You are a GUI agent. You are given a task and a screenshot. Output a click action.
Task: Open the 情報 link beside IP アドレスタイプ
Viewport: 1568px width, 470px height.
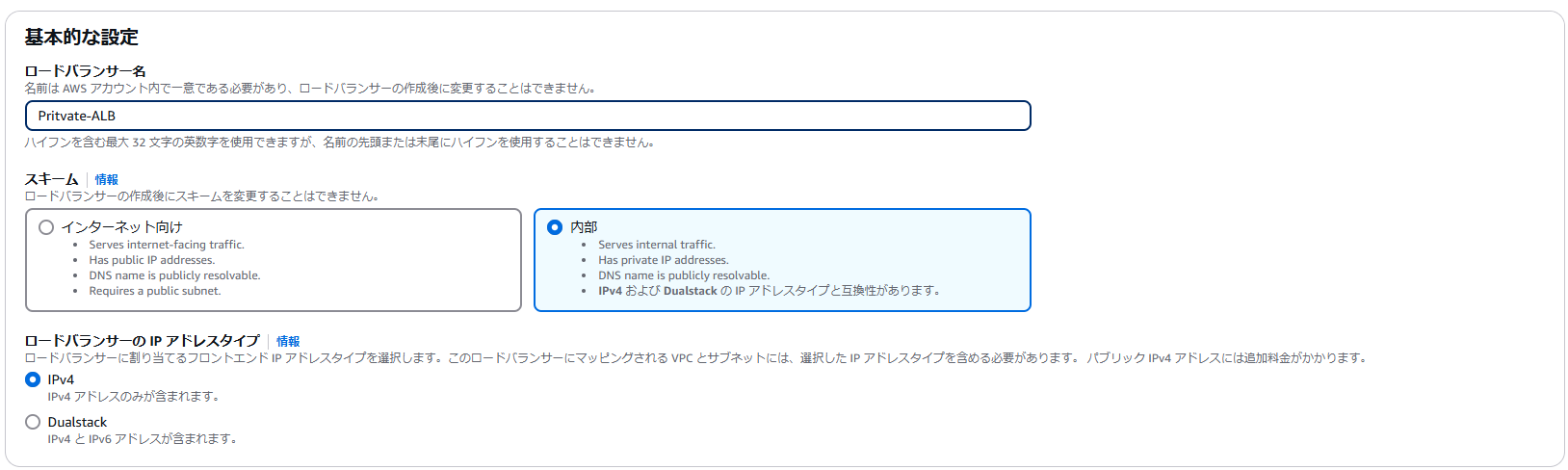[x=288, y=342]
